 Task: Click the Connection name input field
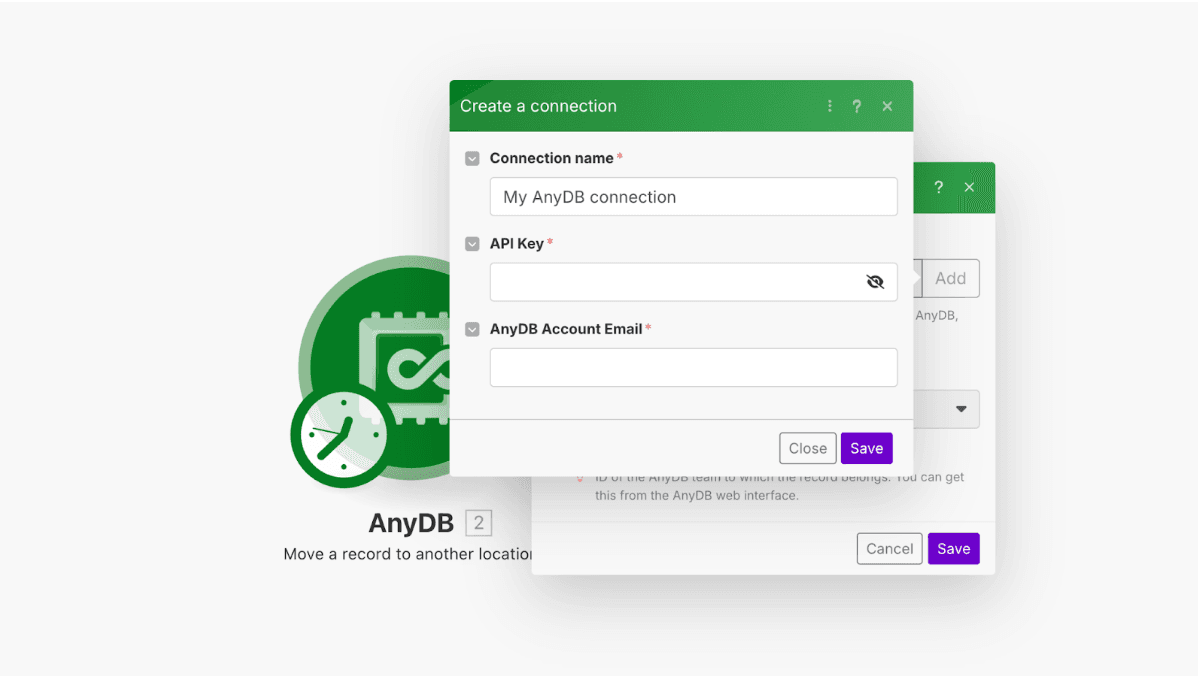(x=693, y=197)
